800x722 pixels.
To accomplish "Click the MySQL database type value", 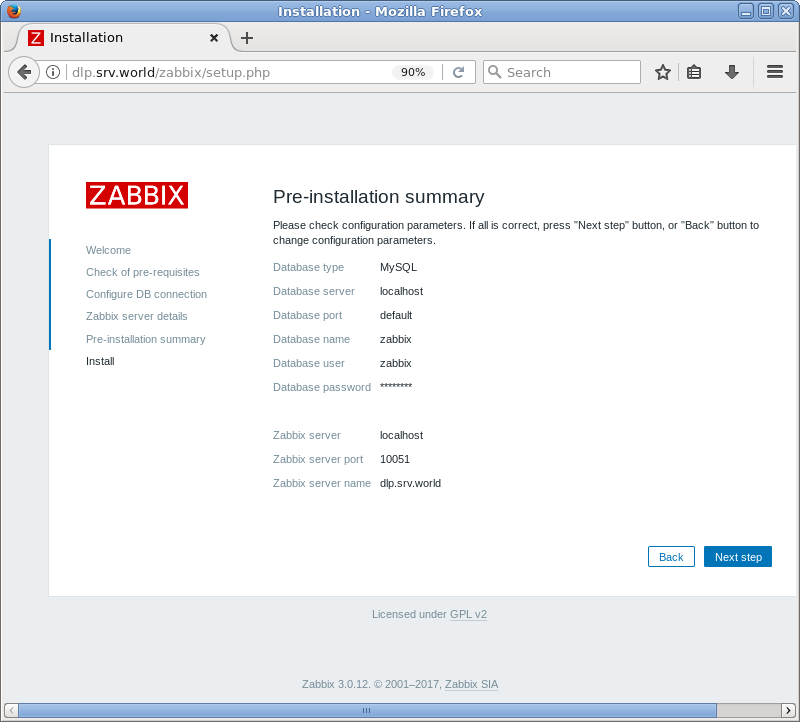I will (398, 267).
